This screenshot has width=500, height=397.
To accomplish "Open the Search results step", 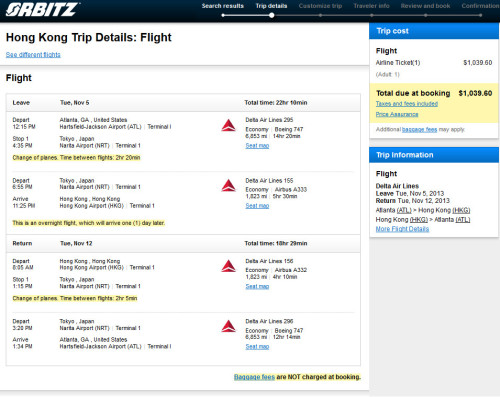I will (x=223, y=6).
